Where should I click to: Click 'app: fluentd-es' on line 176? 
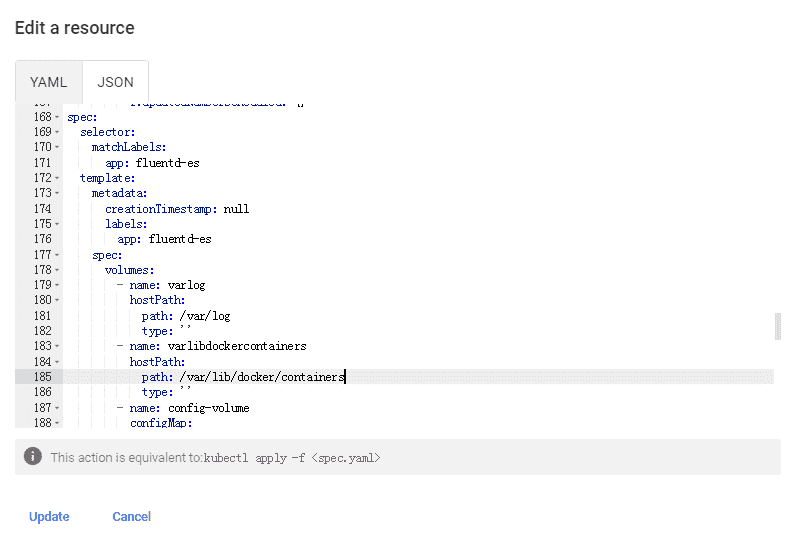164,239
